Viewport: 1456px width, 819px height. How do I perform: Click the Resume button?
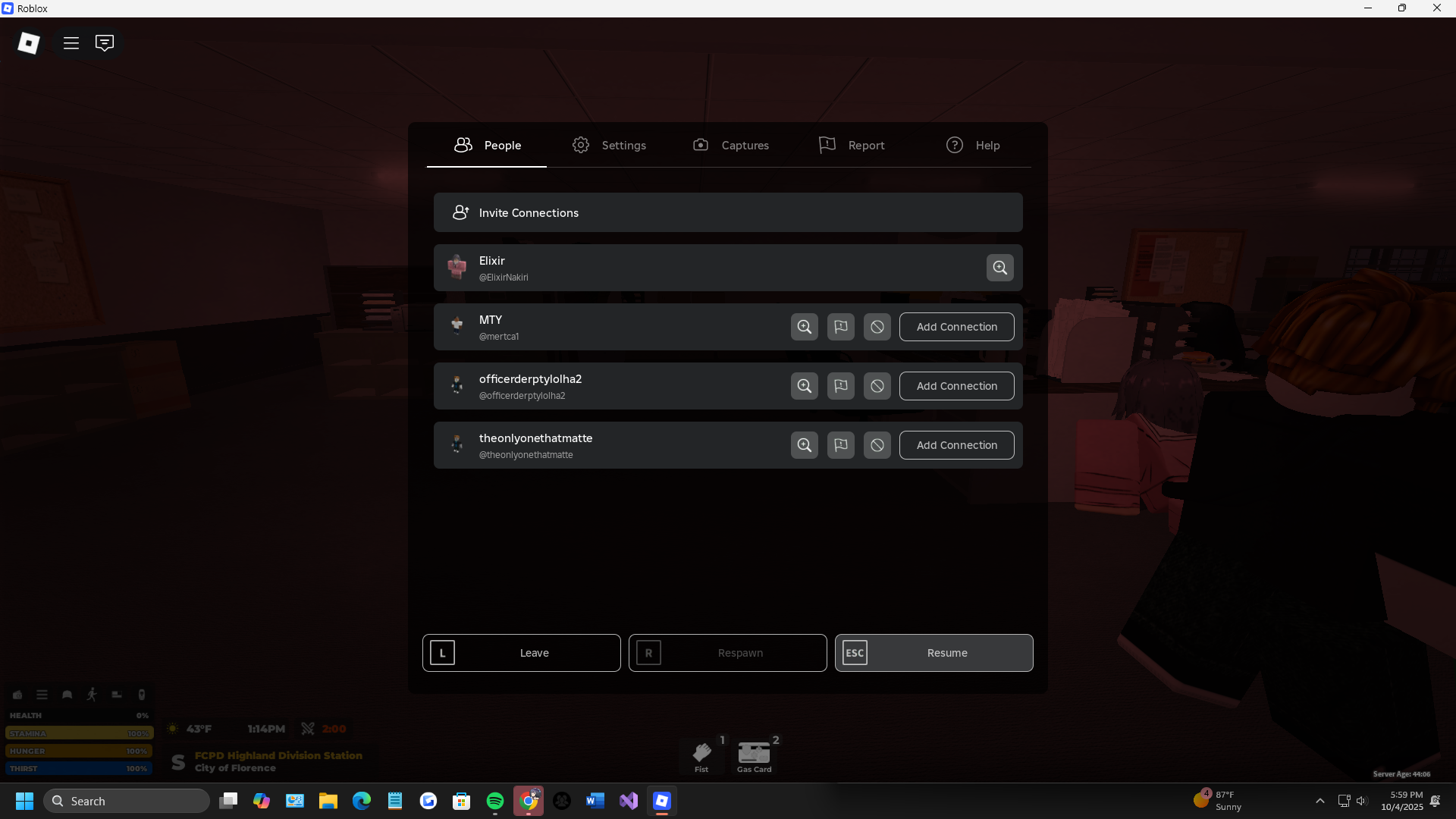coord(934,653)
